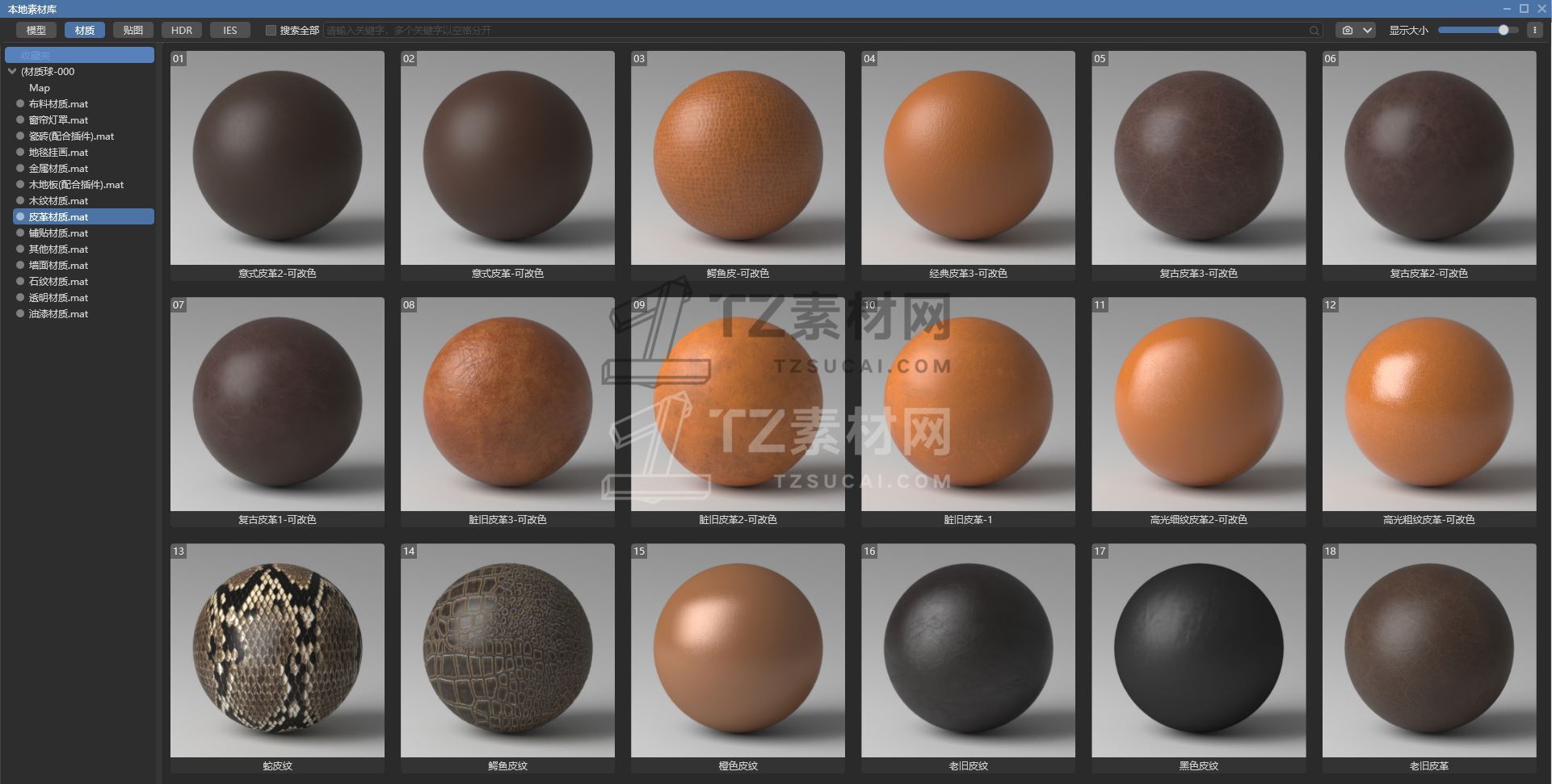Screen dimensions: 1552x784
Task: Select the 材质 tab
Action: tap(85, 30)
